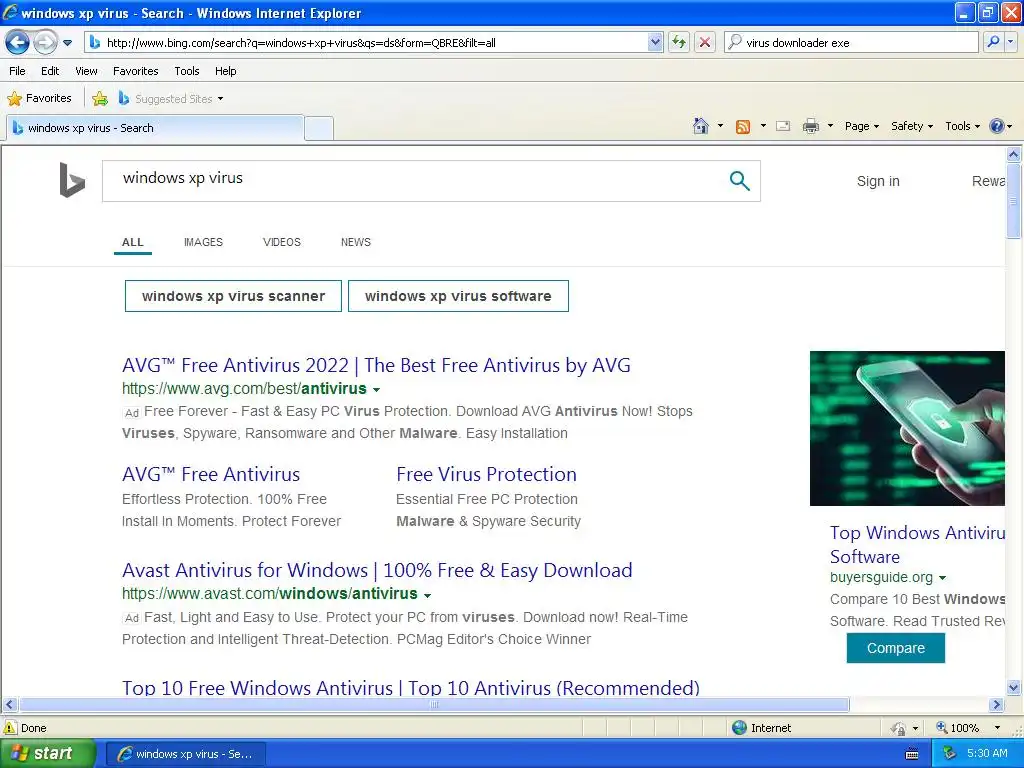Open the Safety command bar menu

tap(912, 126)
